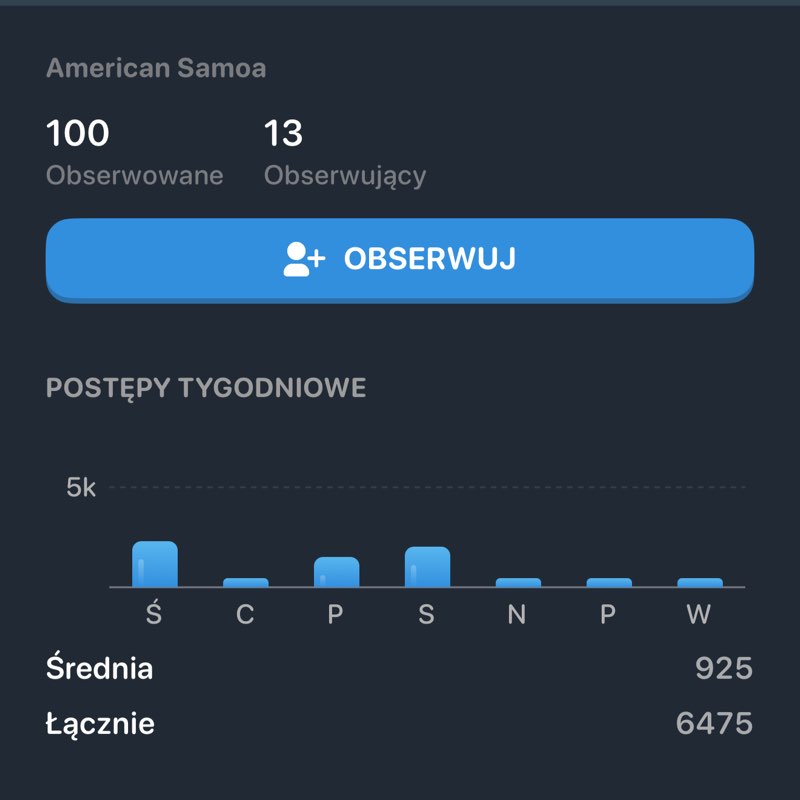Click the number 13 followers count

pos(283,133)
